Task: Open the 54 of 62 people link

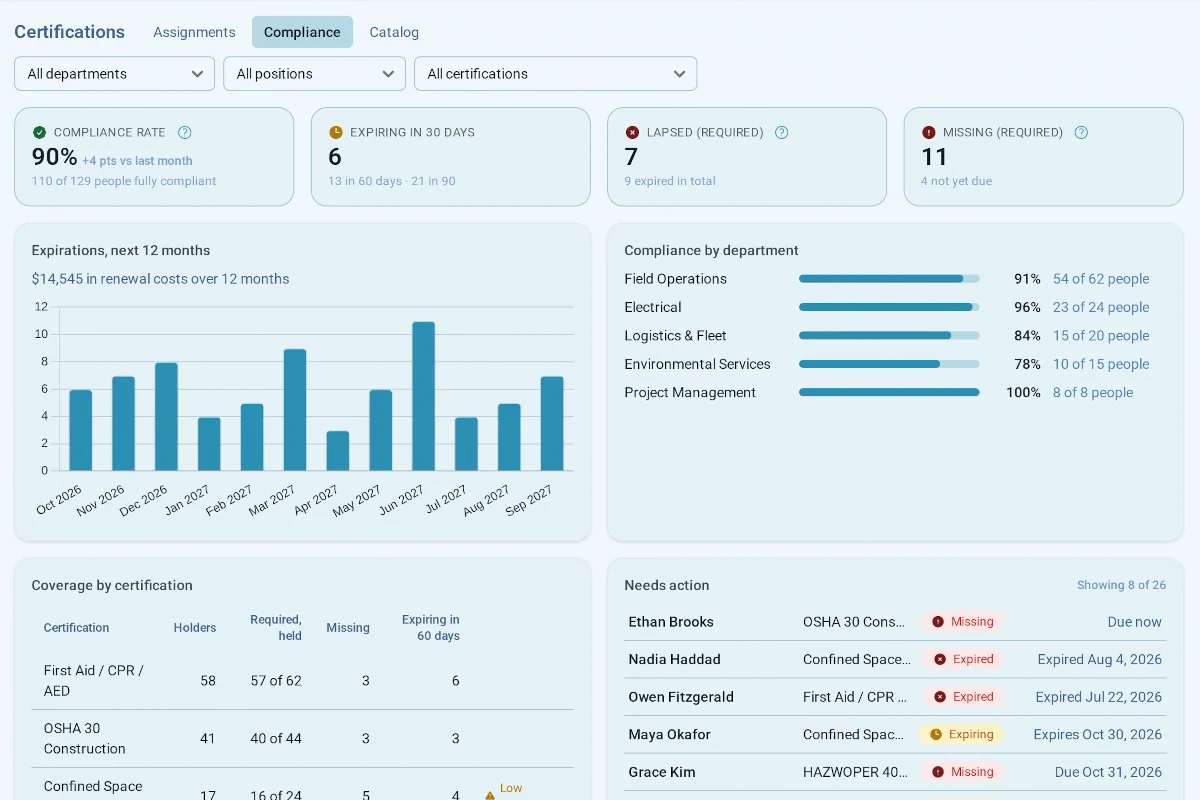Action: point(1101,279)
